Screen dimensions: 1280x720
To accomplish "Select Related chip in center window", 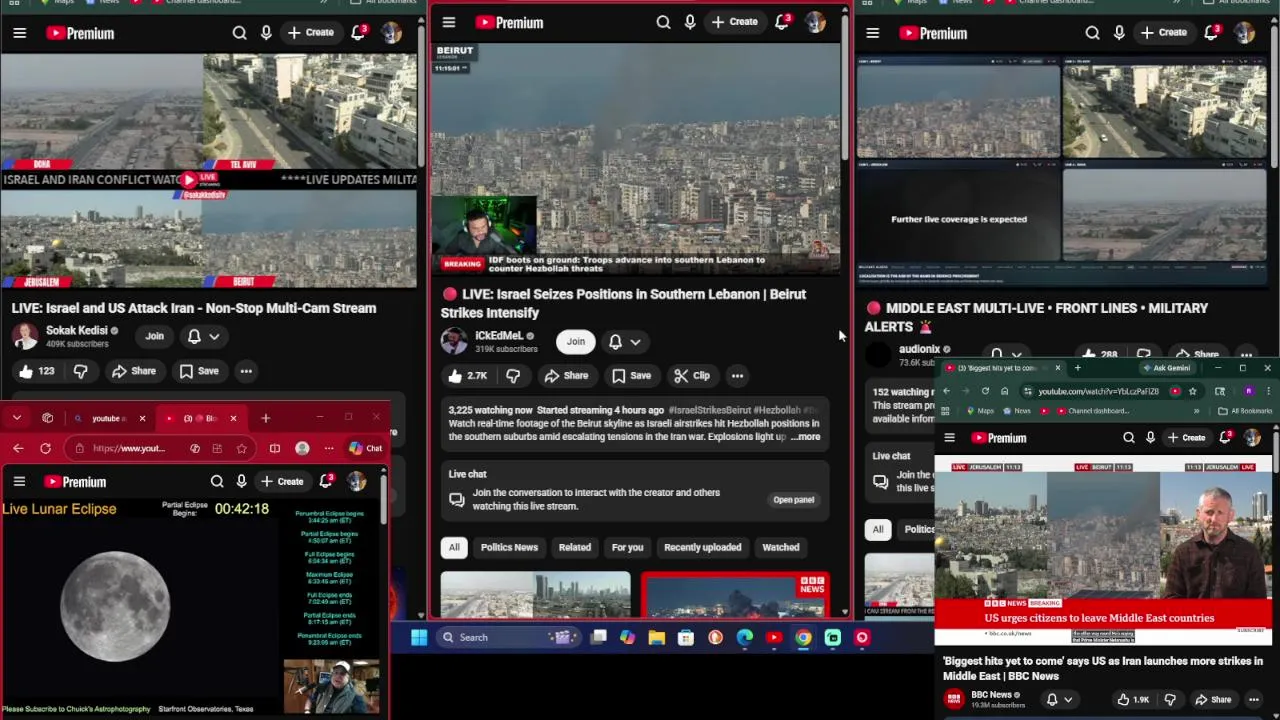I will pyautogui.click(x=574, y=547).
